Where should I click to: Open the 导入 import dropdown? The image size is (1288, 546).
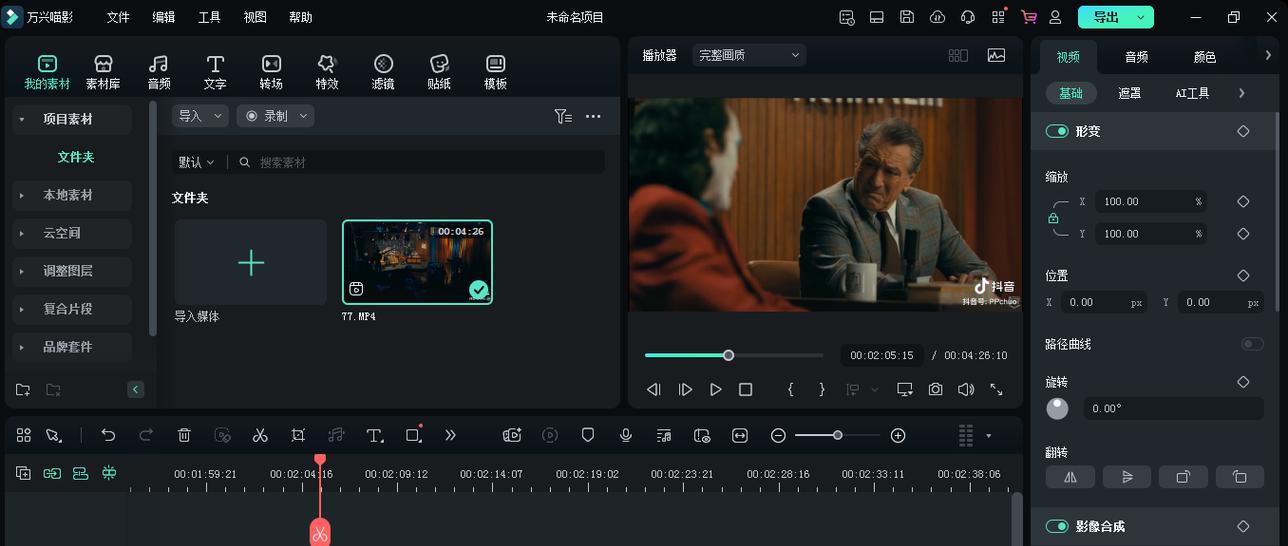[200, 116]
